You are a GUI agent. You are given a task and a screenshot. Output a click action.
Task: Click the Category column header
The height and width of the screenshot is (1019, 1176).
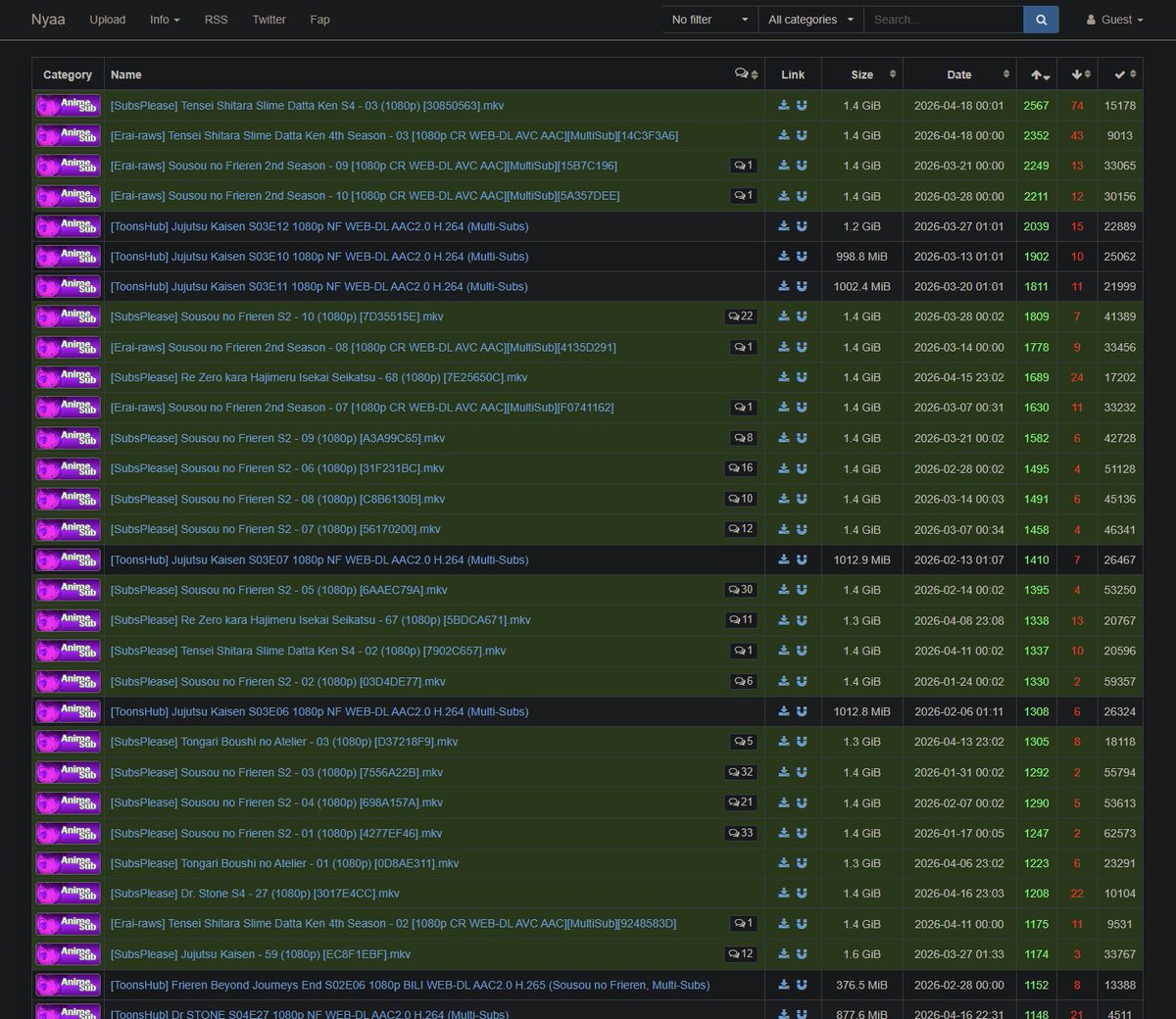pos(68,74)
